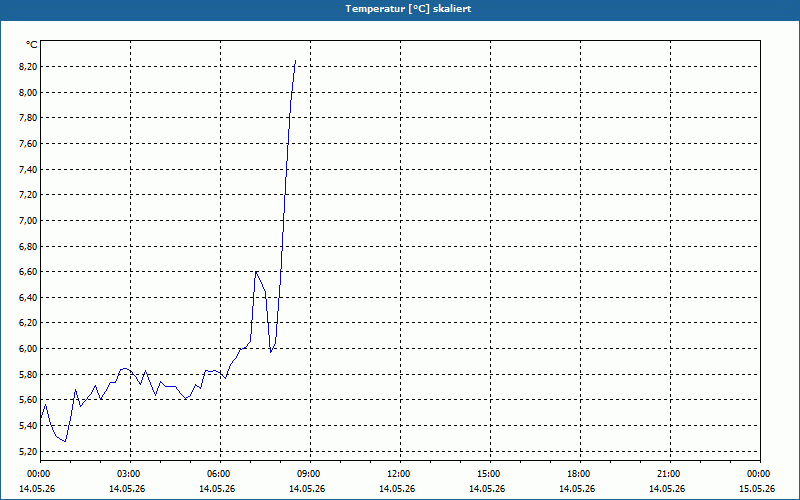800x500 pixels.
Task: Pick the 21:00 time label
Action: [x=670, y=474]
